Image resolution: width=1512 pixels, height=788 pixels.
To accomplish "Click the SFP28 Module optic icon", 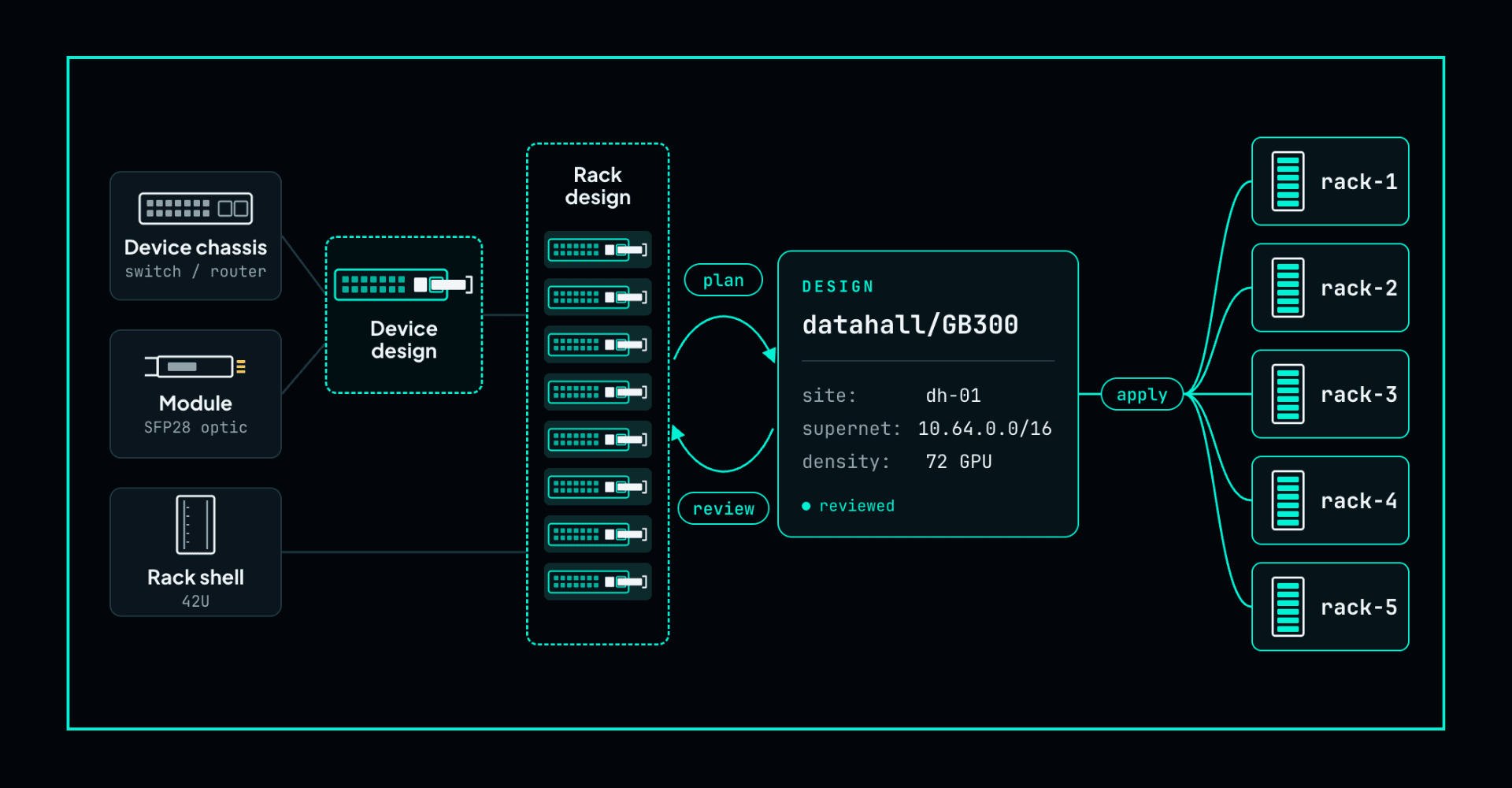I will coord(195,366).
